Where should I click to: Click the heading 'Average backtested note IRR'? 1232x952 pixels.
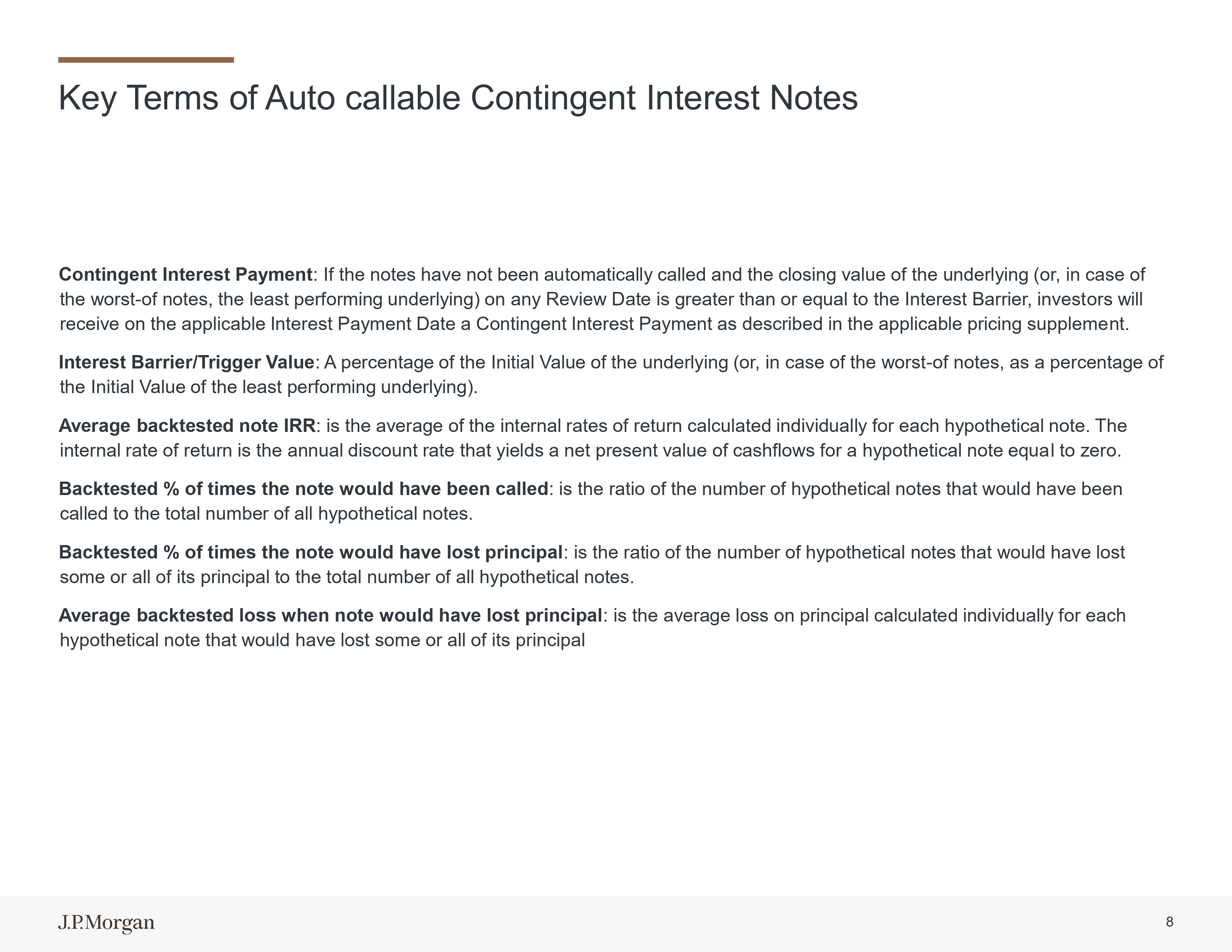tap(187, 426)
